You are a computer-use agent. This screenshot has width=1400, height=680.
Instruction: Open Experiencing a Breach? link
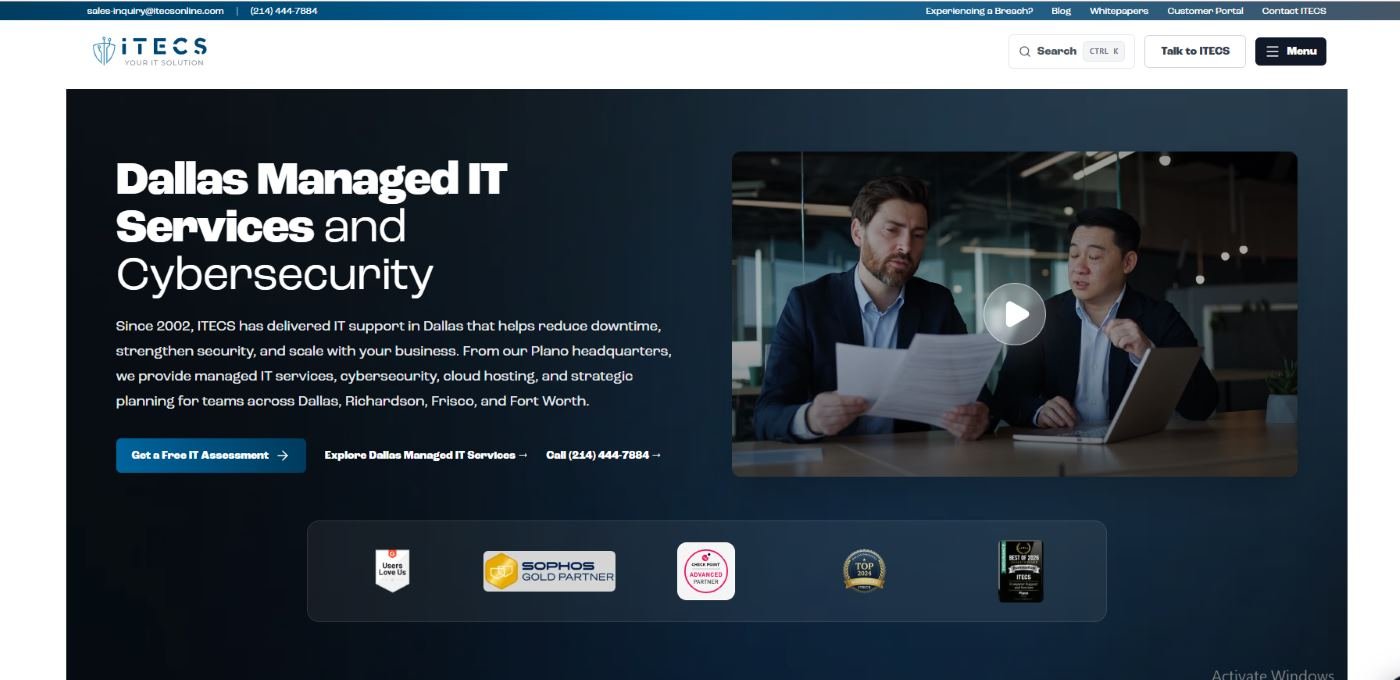979,11
